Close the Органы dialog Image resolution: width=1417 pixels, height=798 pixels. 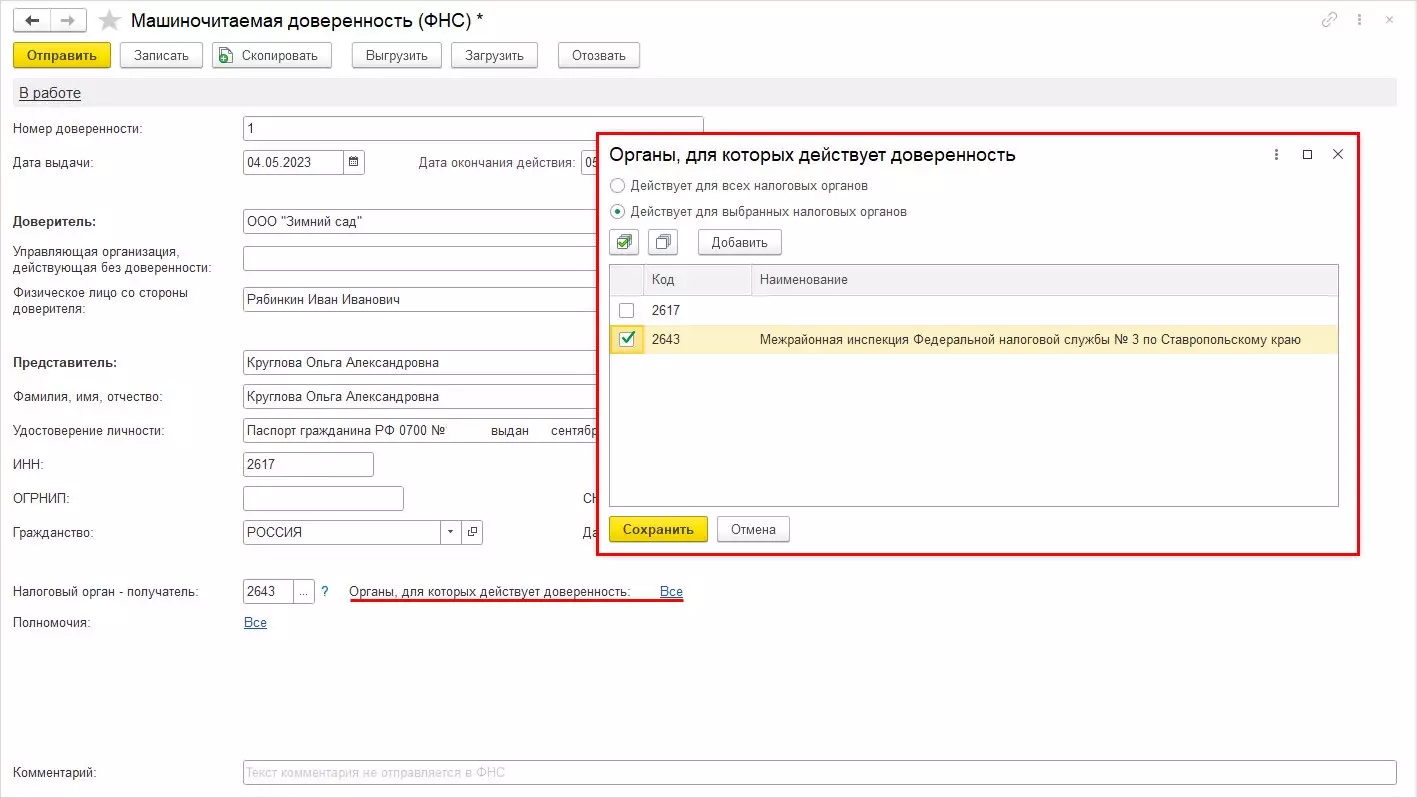[1338, 155]
